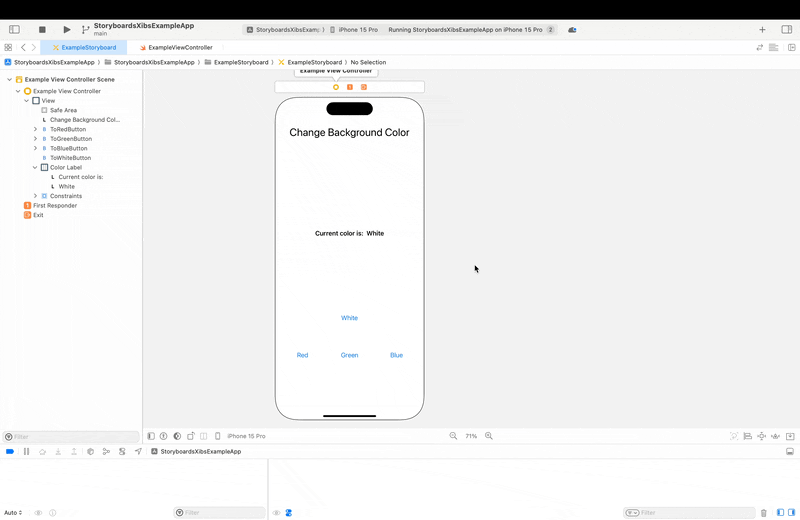Select the Red button on canvas
The width and height of the screenshot is (800, 520).
point(303,355)
